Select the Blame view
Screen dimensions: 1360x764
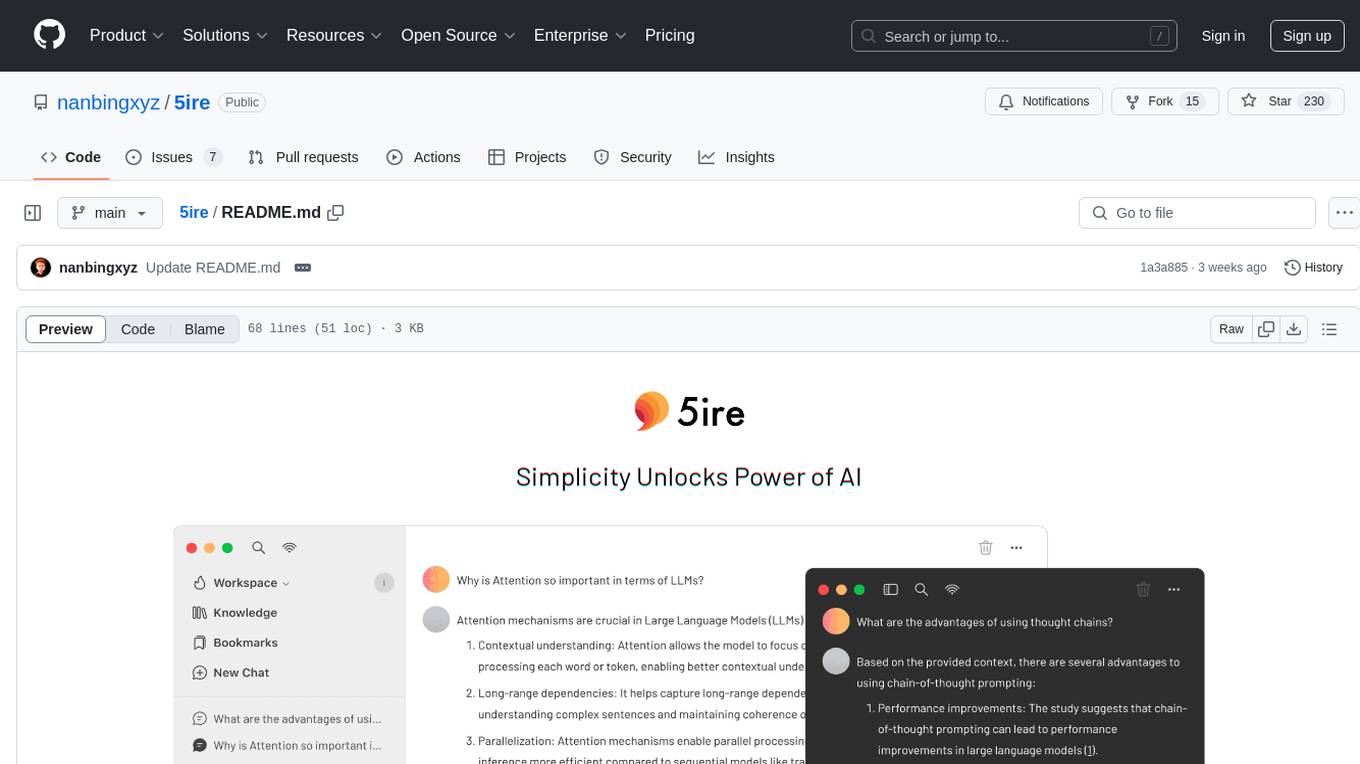tap(205, 329)
